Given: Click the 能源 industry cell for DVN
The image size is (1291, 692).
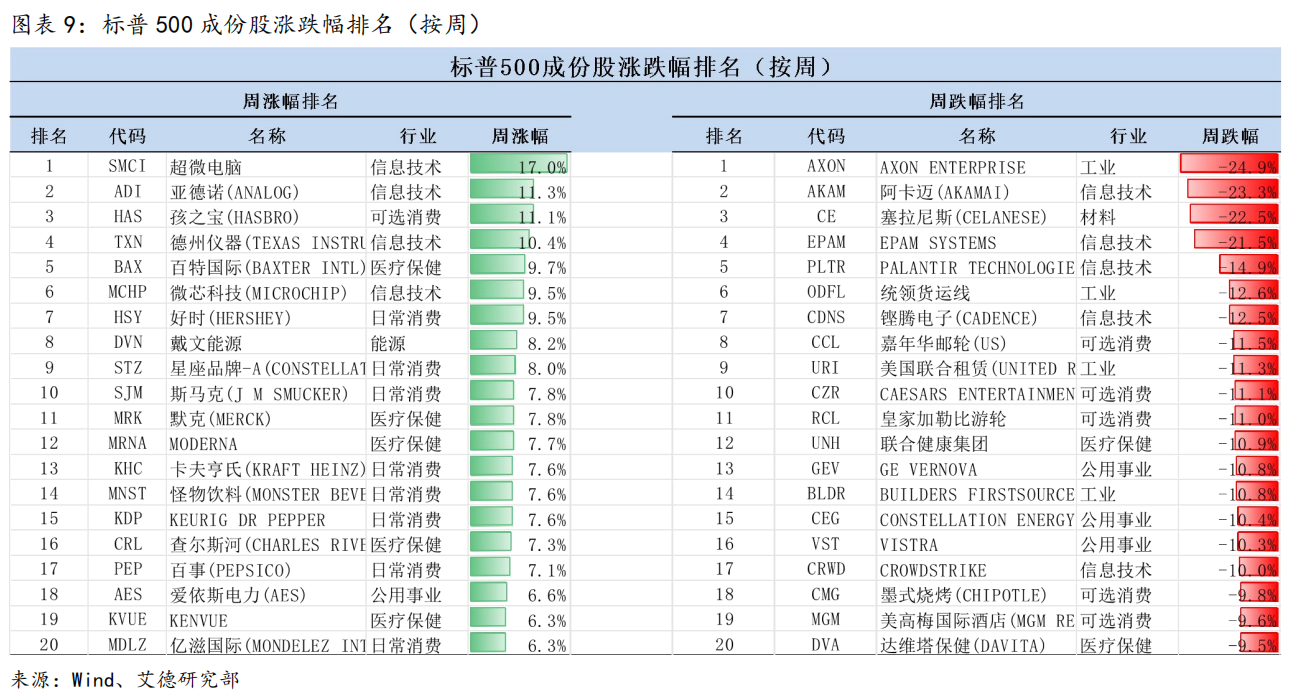Looking at the screenshot, I should [388, 343].
